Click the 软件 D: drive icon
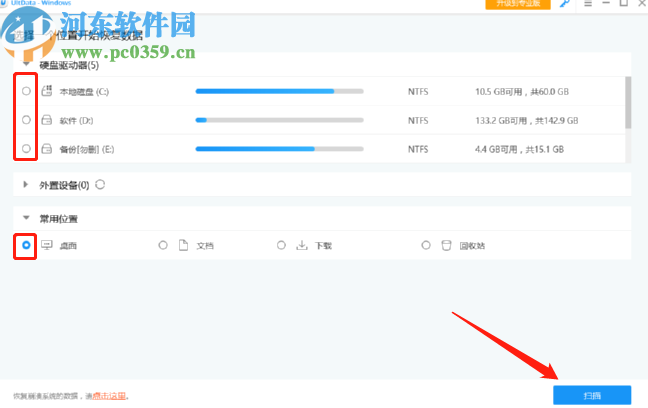Screen dimensions: 648x408 click(x=46, y=120)
